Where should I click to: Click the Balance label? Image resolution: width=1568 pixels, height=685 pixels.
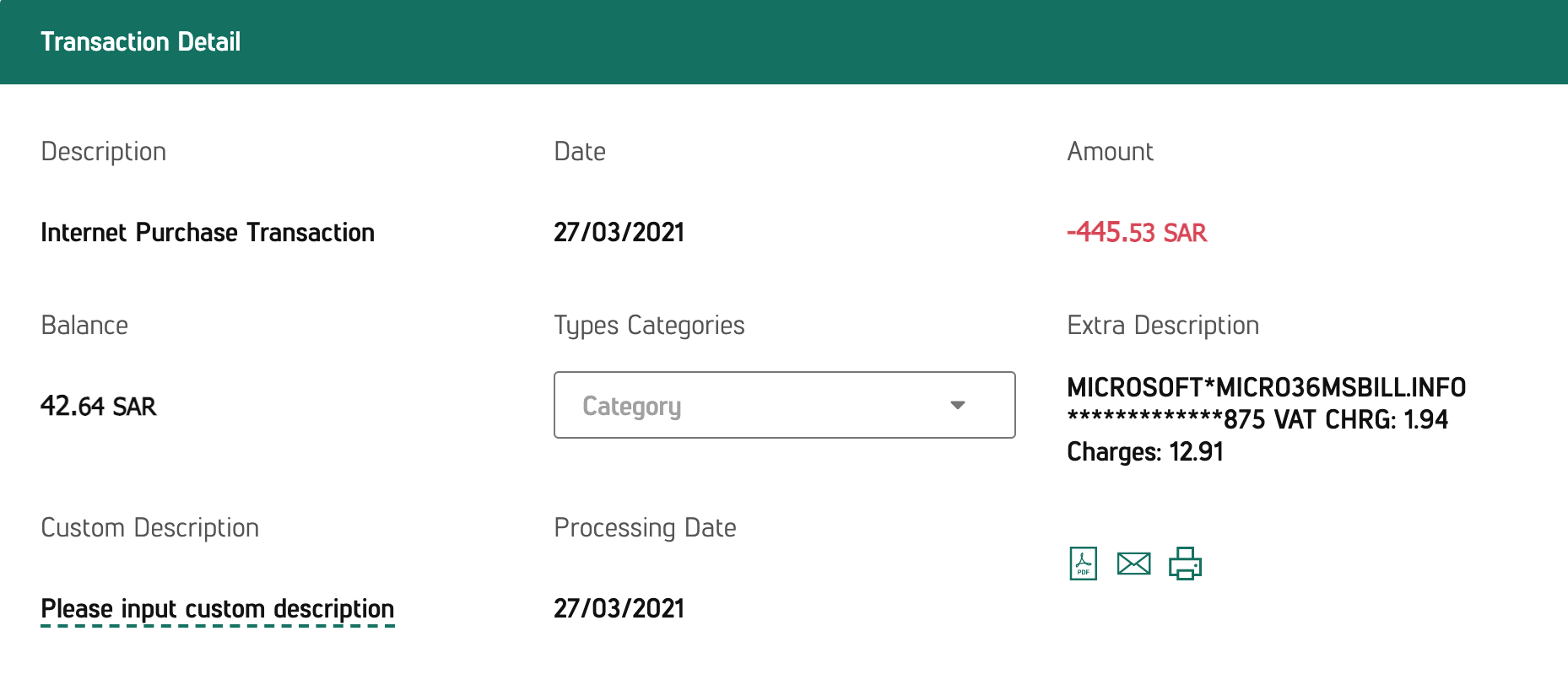pyautogui.click(x=84, y=326)
